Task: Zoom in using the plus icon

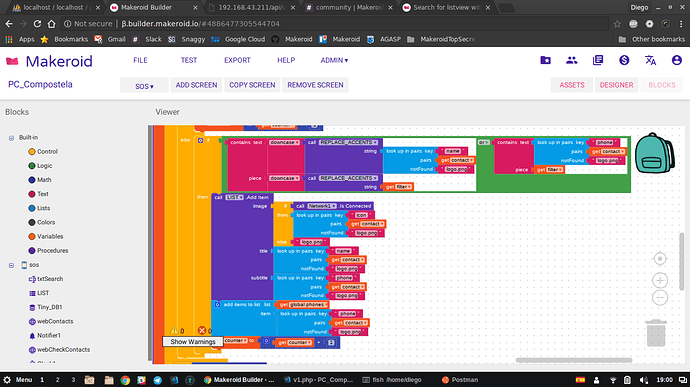Action: point(660,280)
